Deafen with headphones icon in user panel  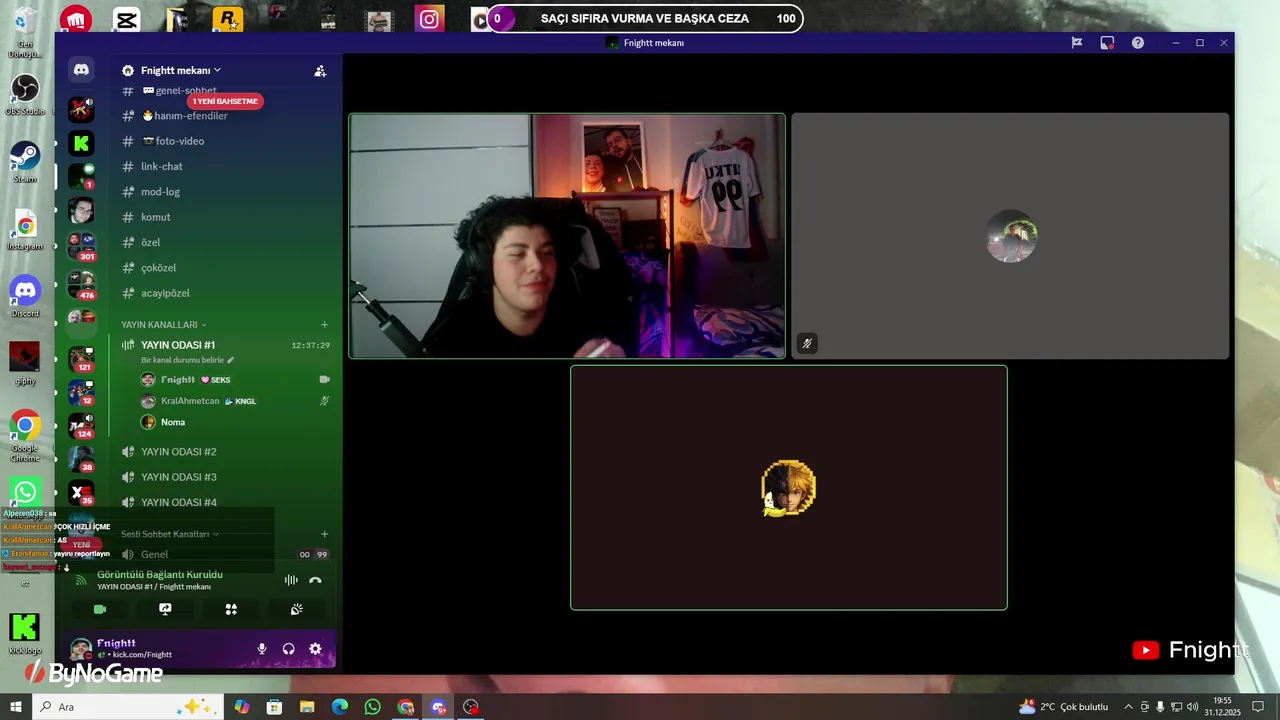[x=288, y=649]
